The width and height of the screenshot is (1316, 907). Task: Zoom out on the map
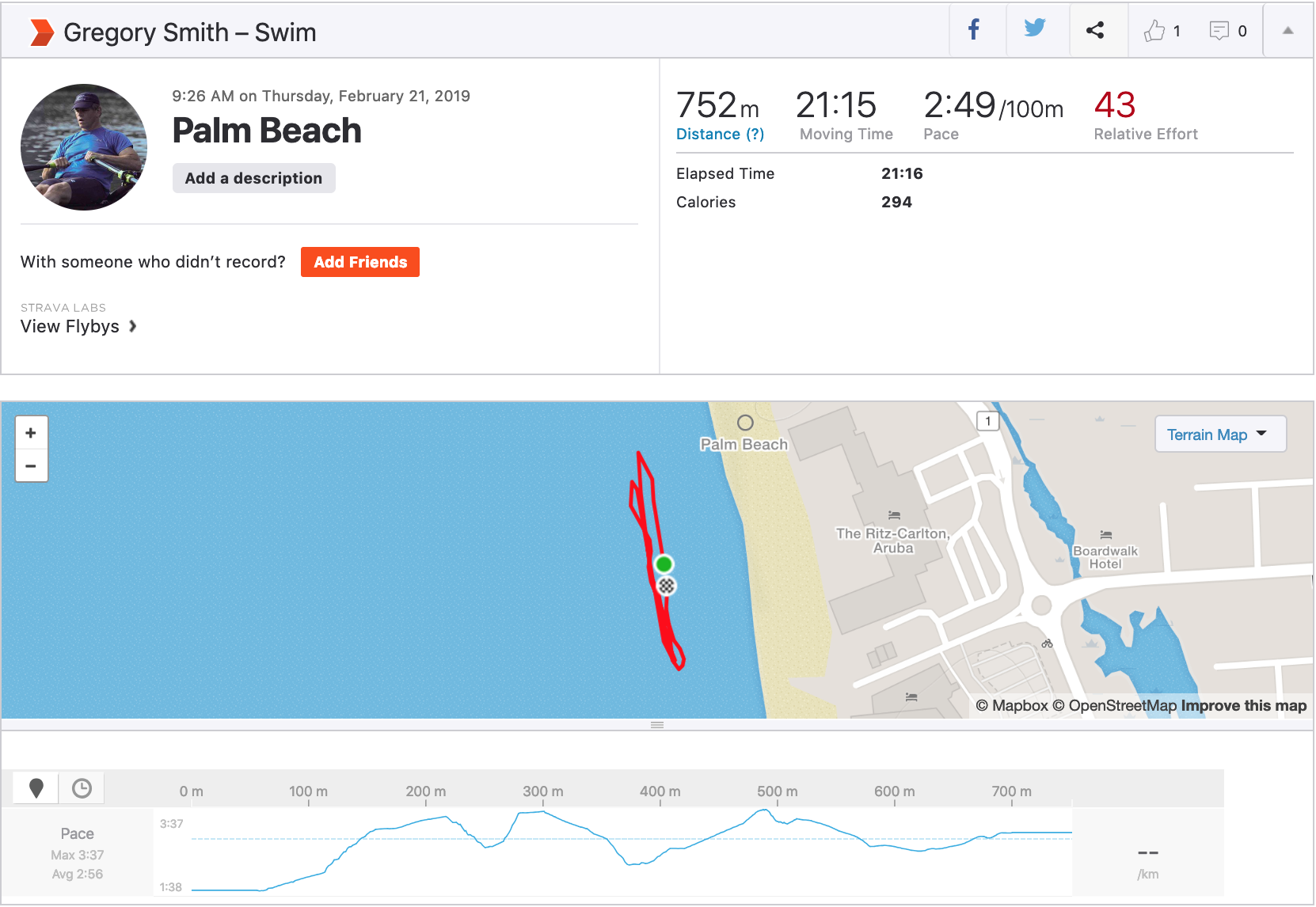(31, 466)
